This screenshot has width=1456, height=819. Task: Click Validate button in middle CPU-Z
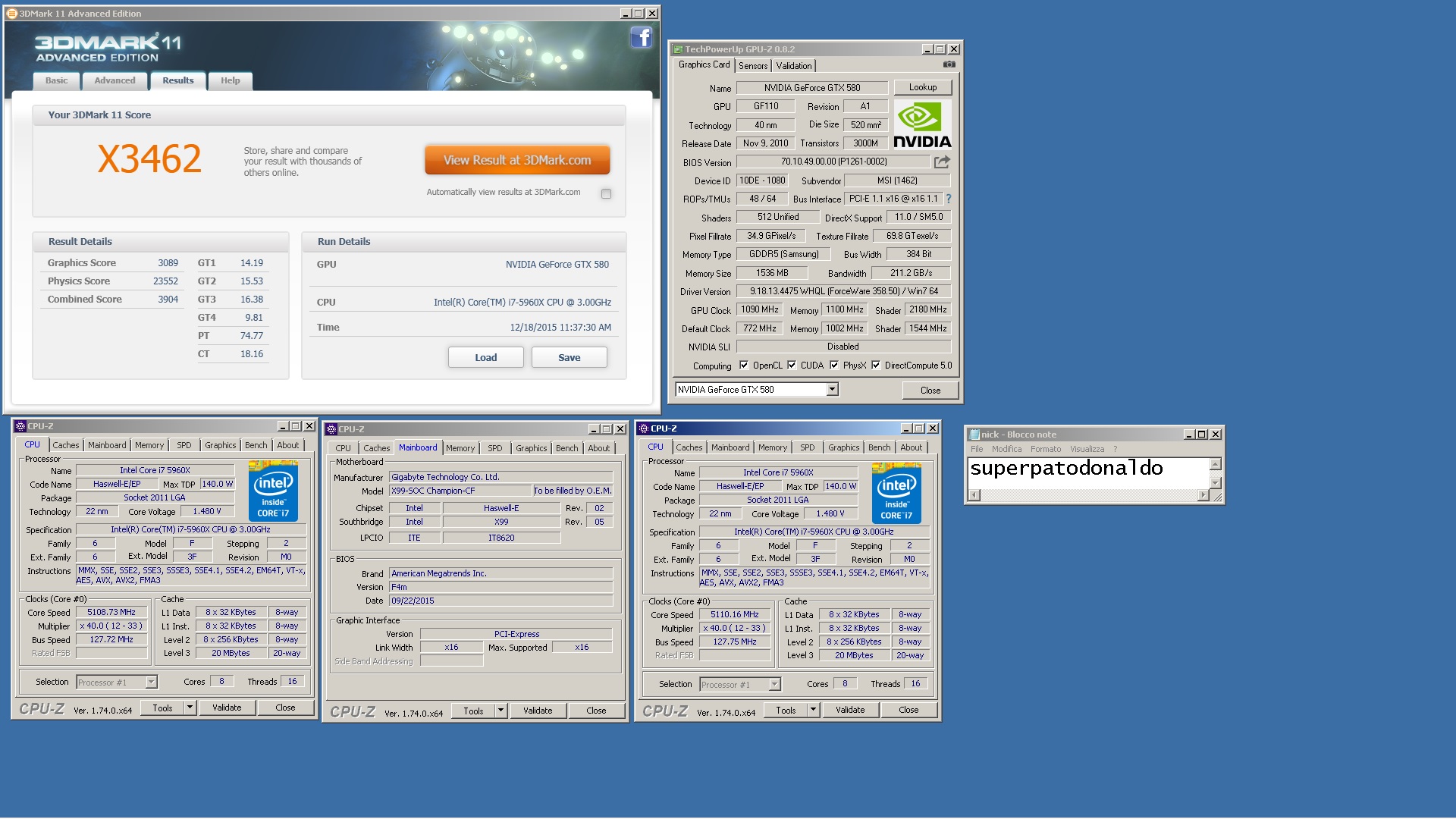tap(538, 711)
